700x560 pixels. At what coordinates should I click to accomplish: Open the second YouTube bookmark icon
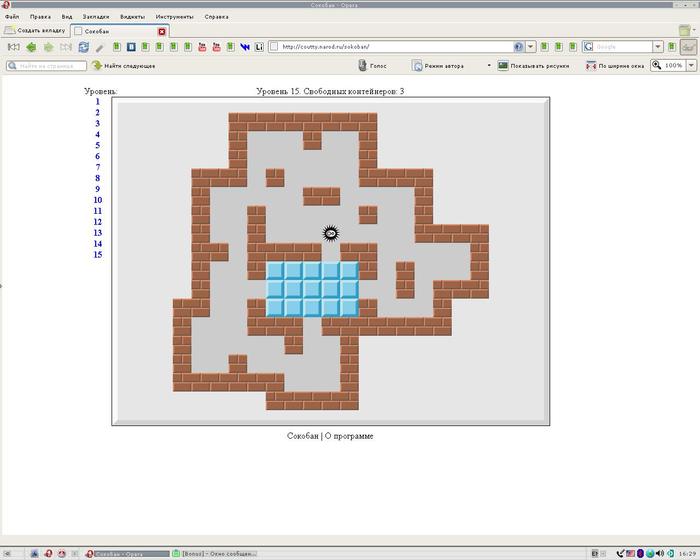click(217, 47)
